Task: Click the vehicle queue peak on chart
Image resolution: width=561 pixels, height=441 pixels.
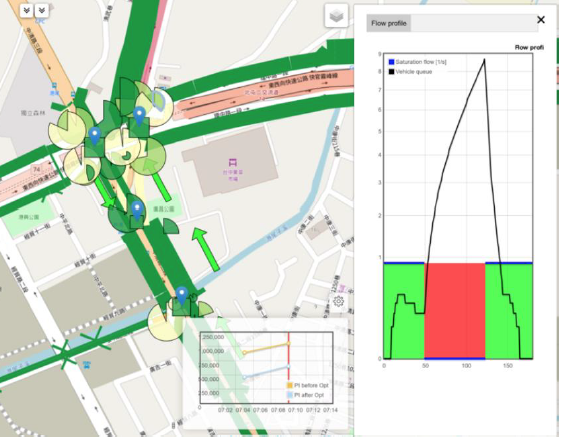Action: point(484,59)
